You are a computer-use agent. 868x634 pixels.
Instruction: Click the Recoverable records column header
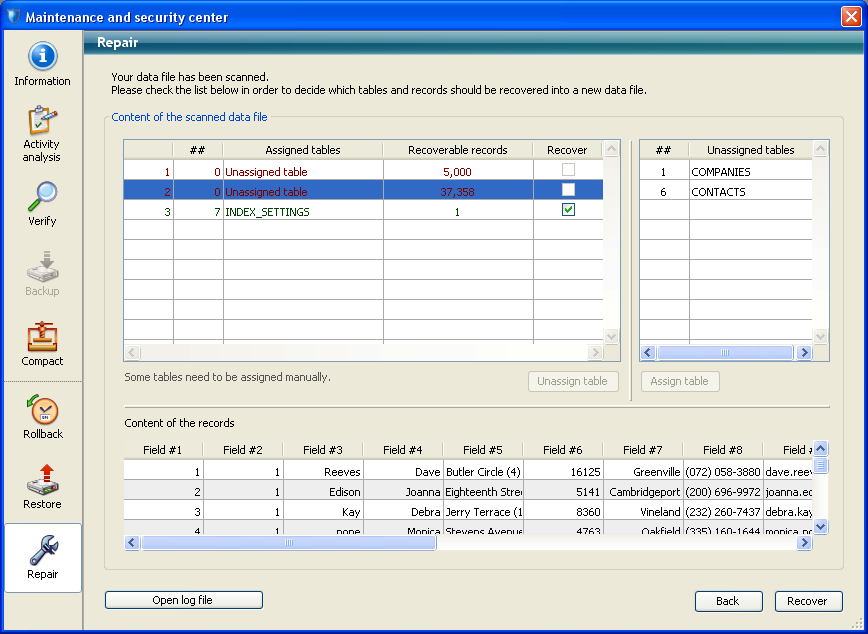click(x=457, y=150)
